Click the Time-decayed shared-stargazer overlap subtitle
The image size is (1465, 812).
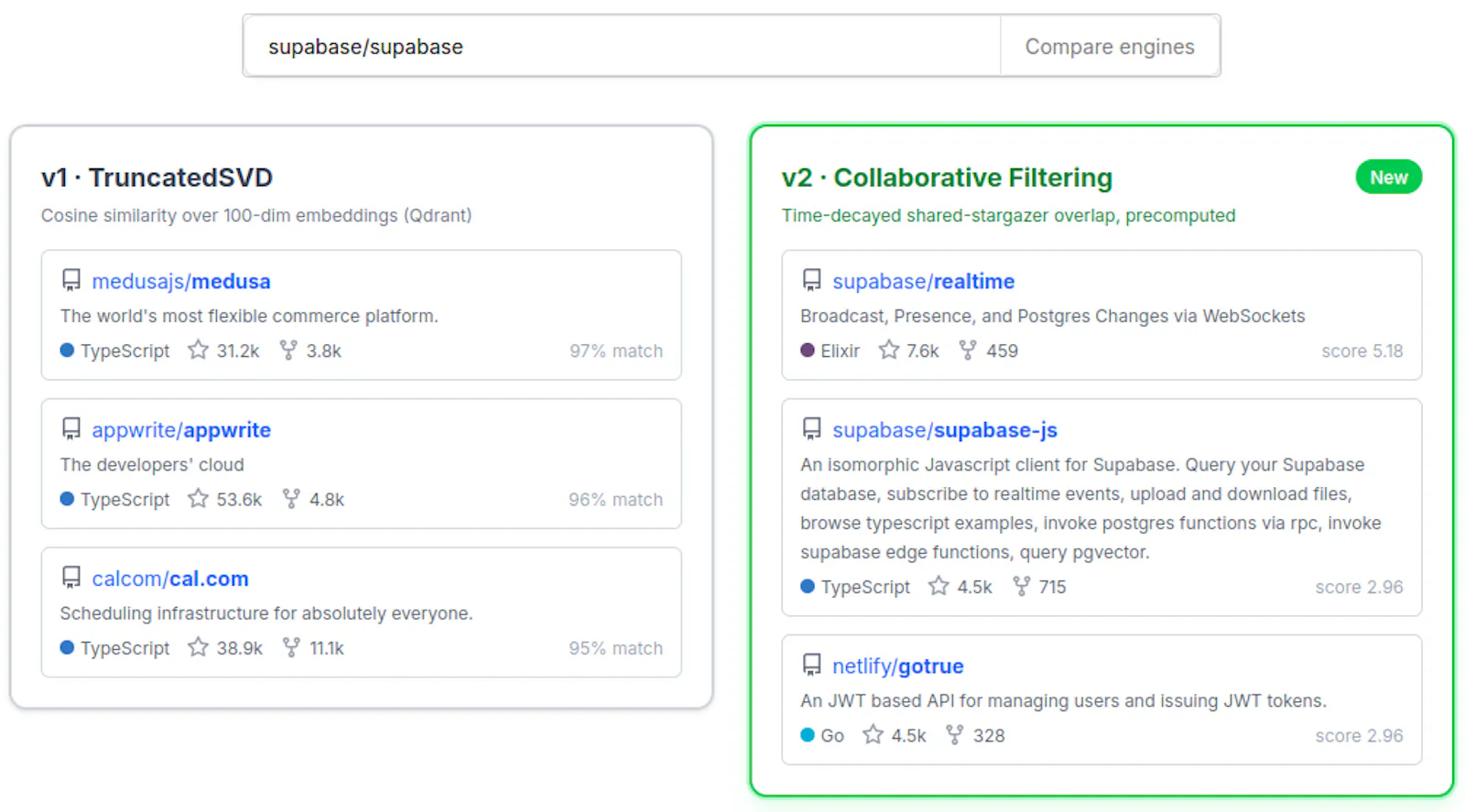pyautogui.click(x=1008, y=215)
